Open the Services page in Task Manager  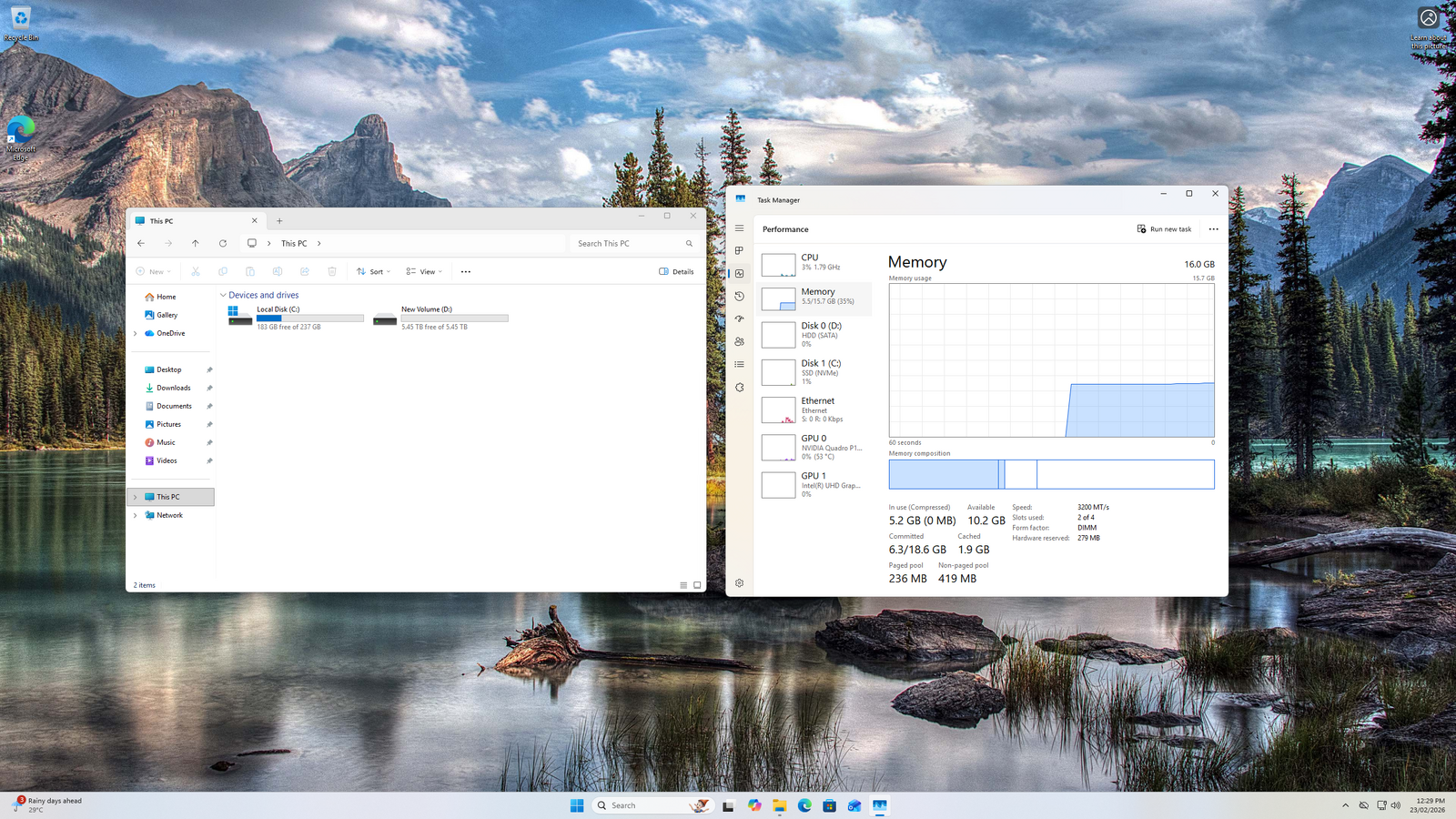pyautogui.click(x=739, y=387)
